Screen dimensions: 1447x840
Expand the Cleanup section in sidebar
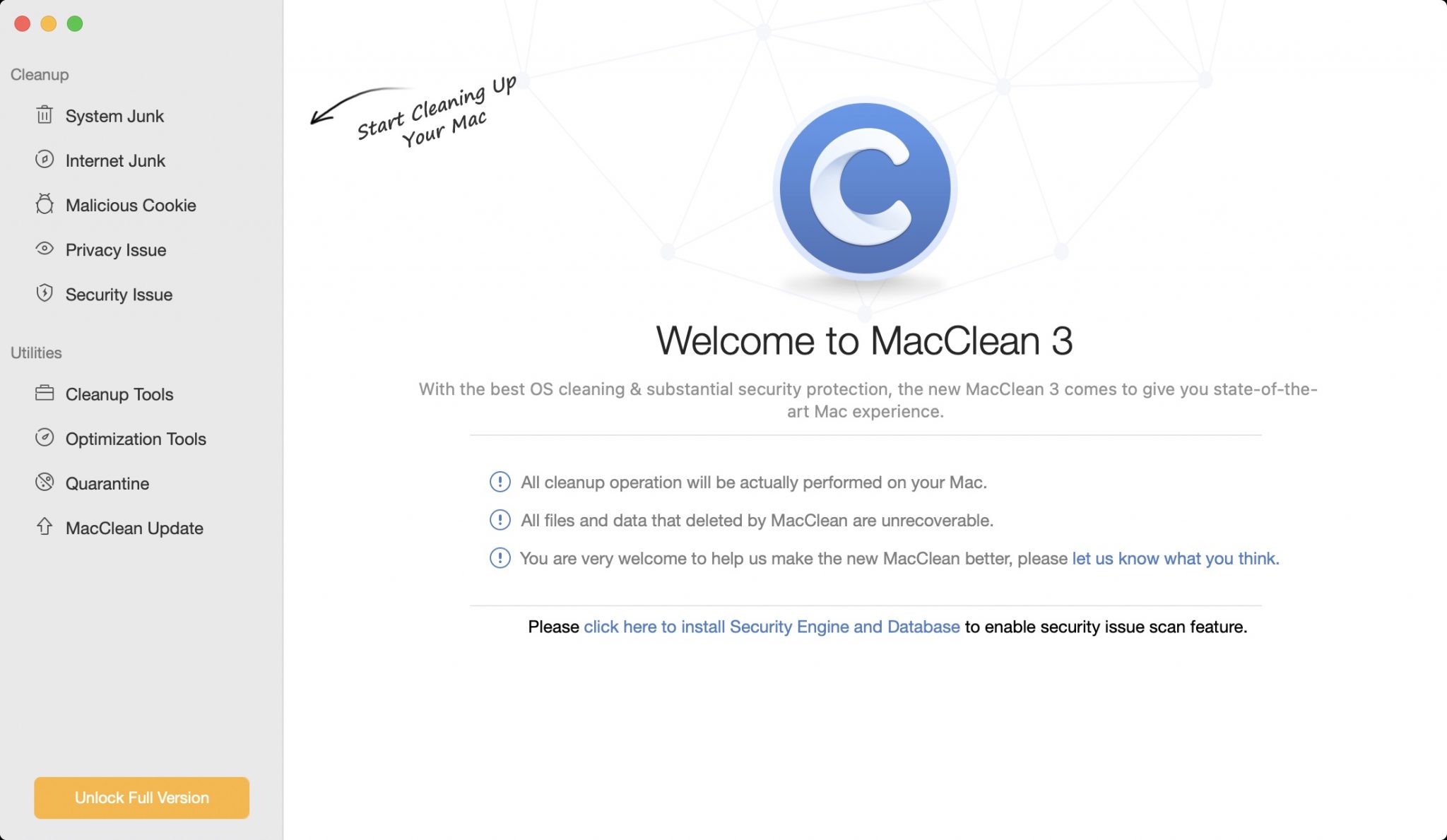[x=39, y=73]
